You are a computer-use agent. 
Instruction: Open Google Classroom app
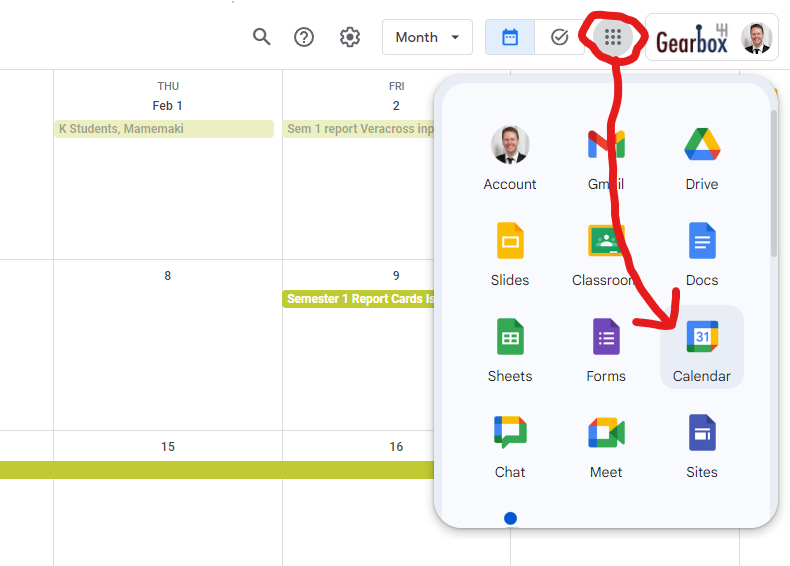[606, 254]
